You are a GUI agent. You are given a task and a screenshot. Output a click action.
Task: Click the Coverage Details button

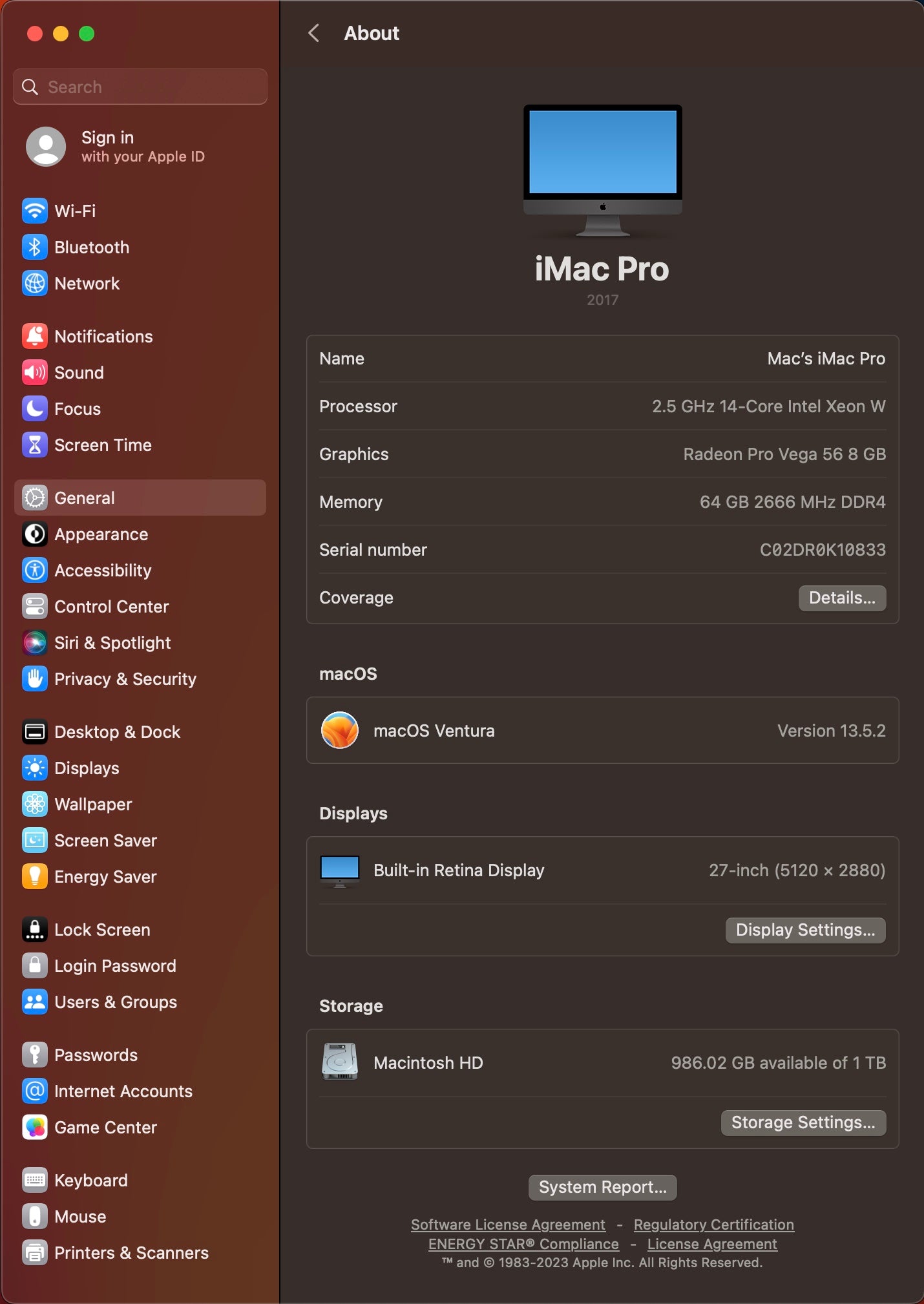coord(842,598)
